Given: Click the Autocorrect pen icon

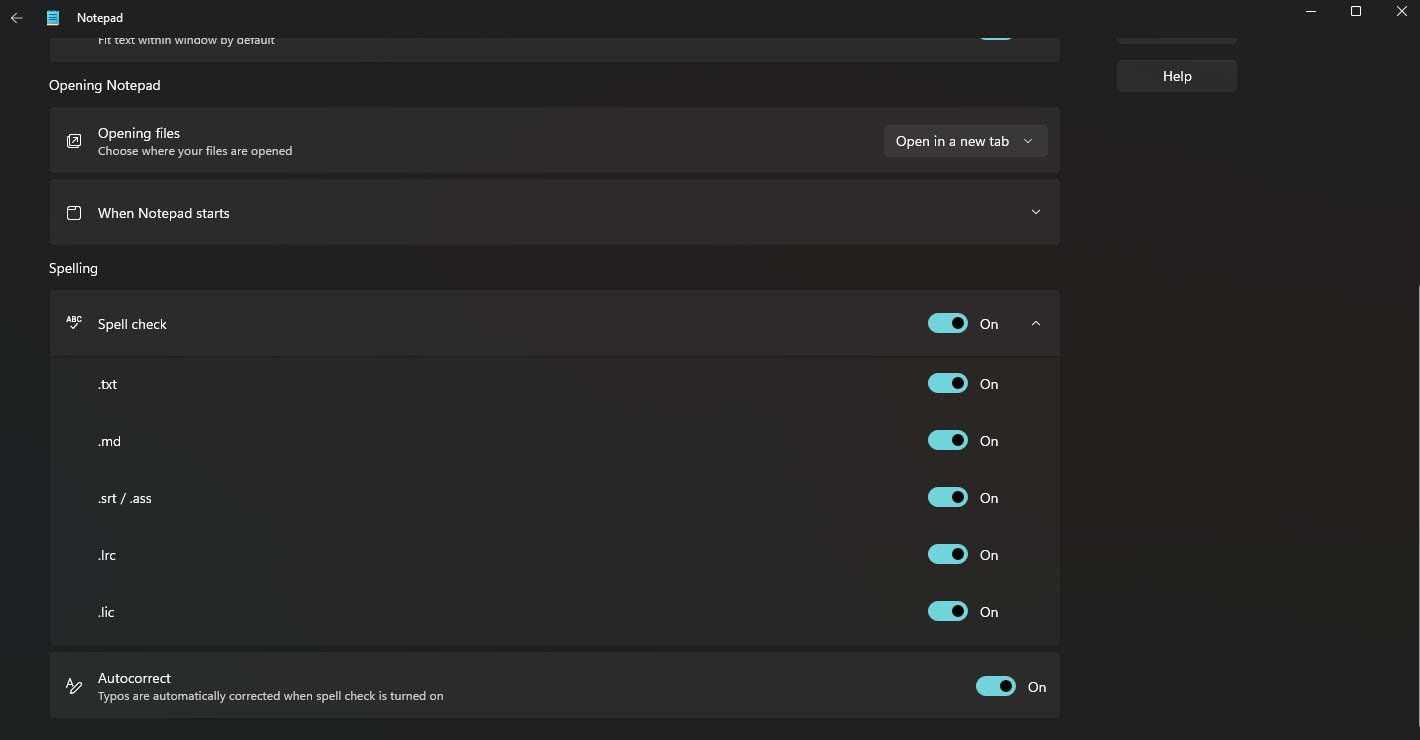Looking at the screenshot, I should click(x=74, y=686).
